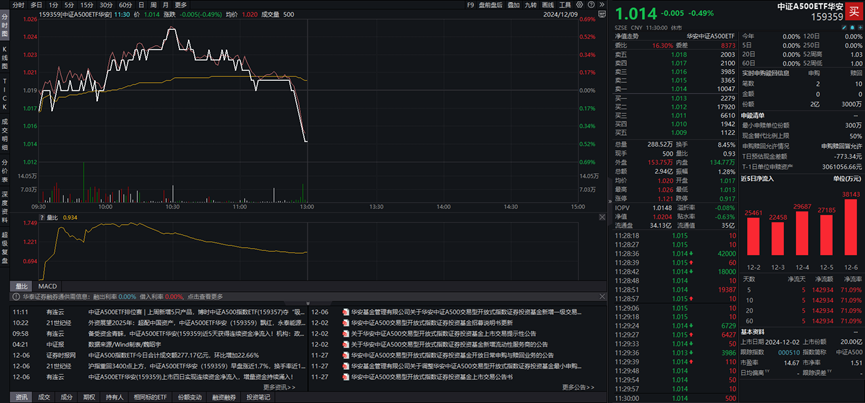This screenshot has height=403, width=865.
Task: Select the MACD indicator tab
Action: tap(46, 286)
